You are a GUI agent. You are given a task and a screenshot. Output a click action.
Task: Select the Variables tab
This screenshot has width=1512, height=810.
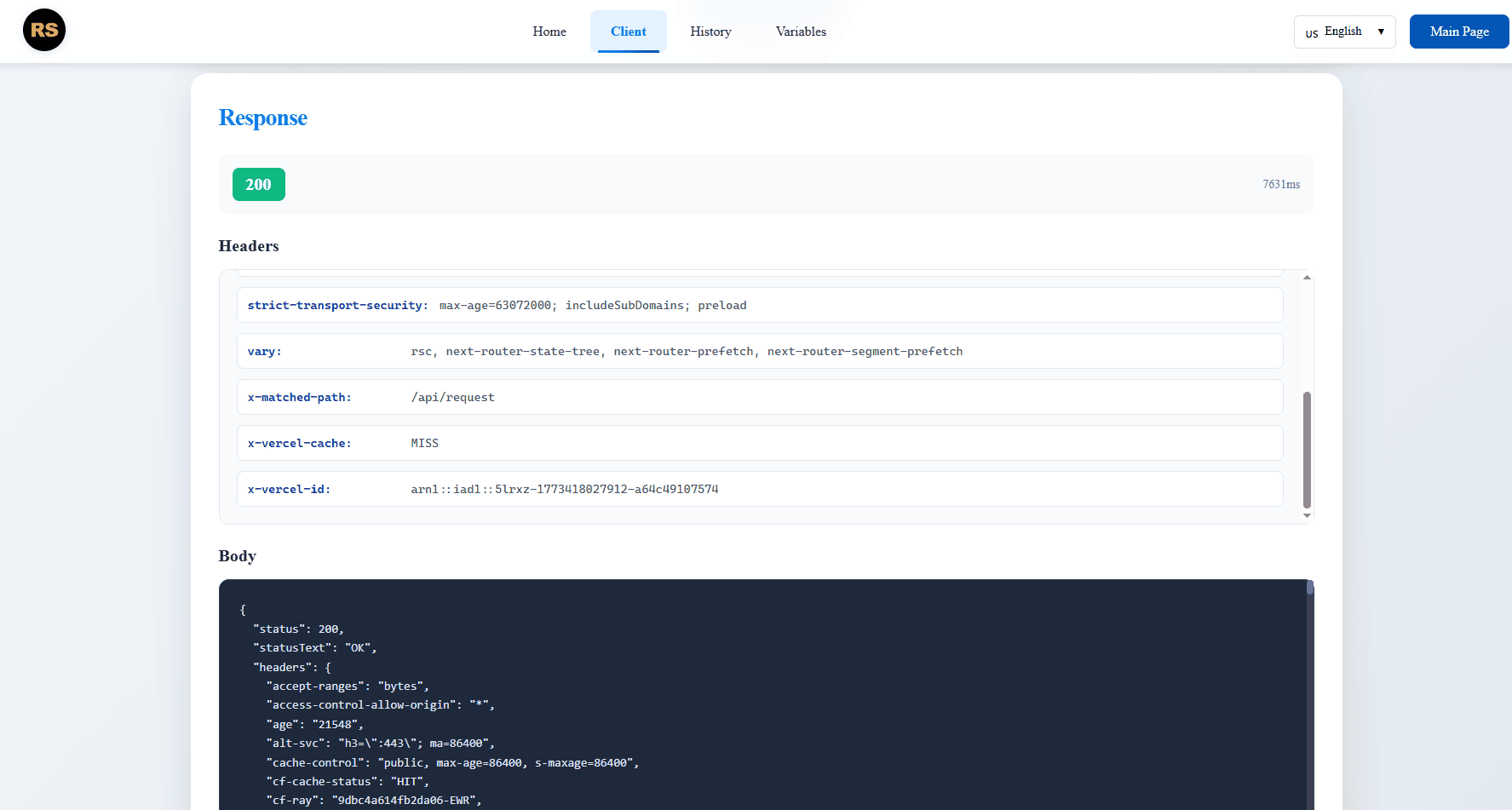(800, 31)
